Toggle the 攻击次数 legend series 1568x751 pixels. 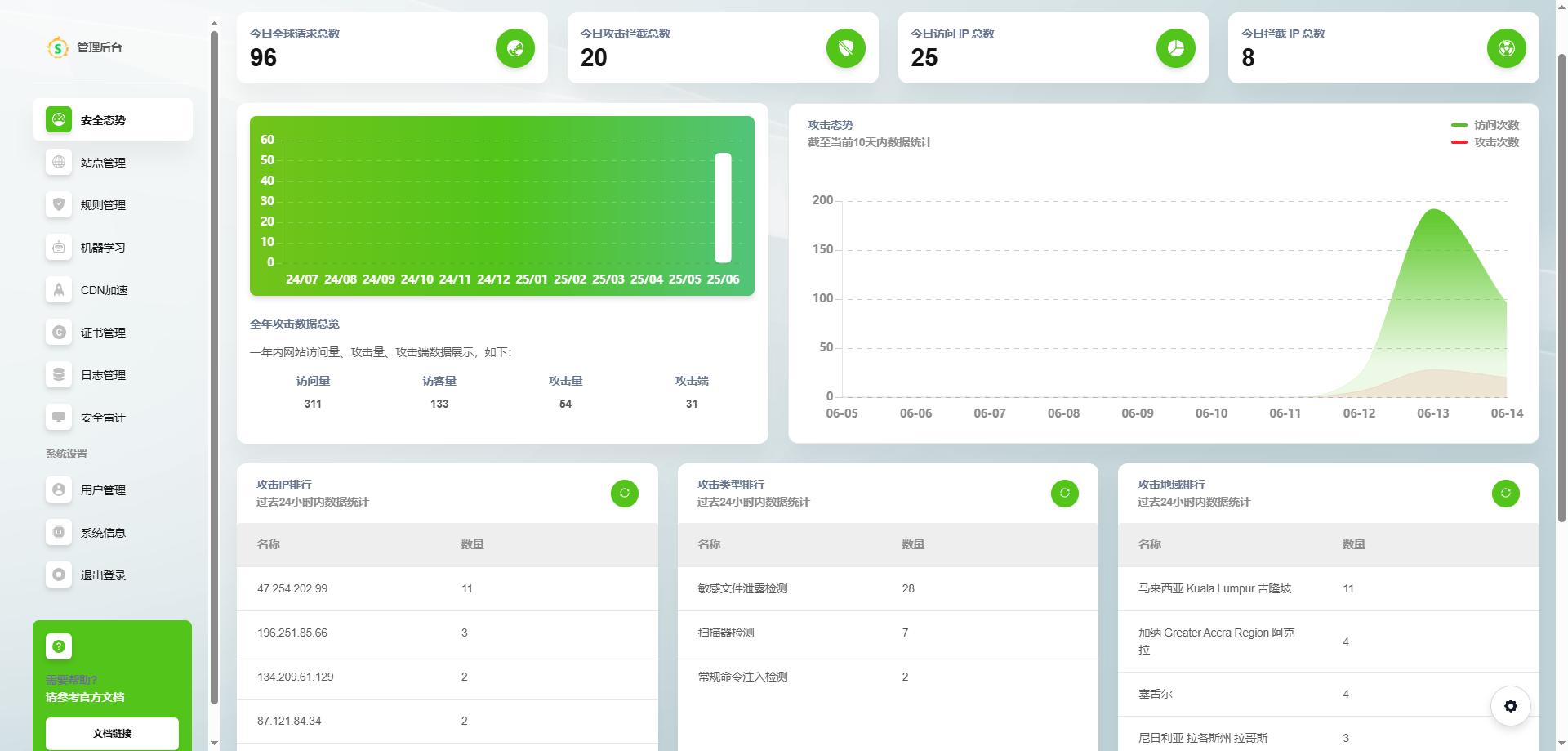click(1486, 142)
